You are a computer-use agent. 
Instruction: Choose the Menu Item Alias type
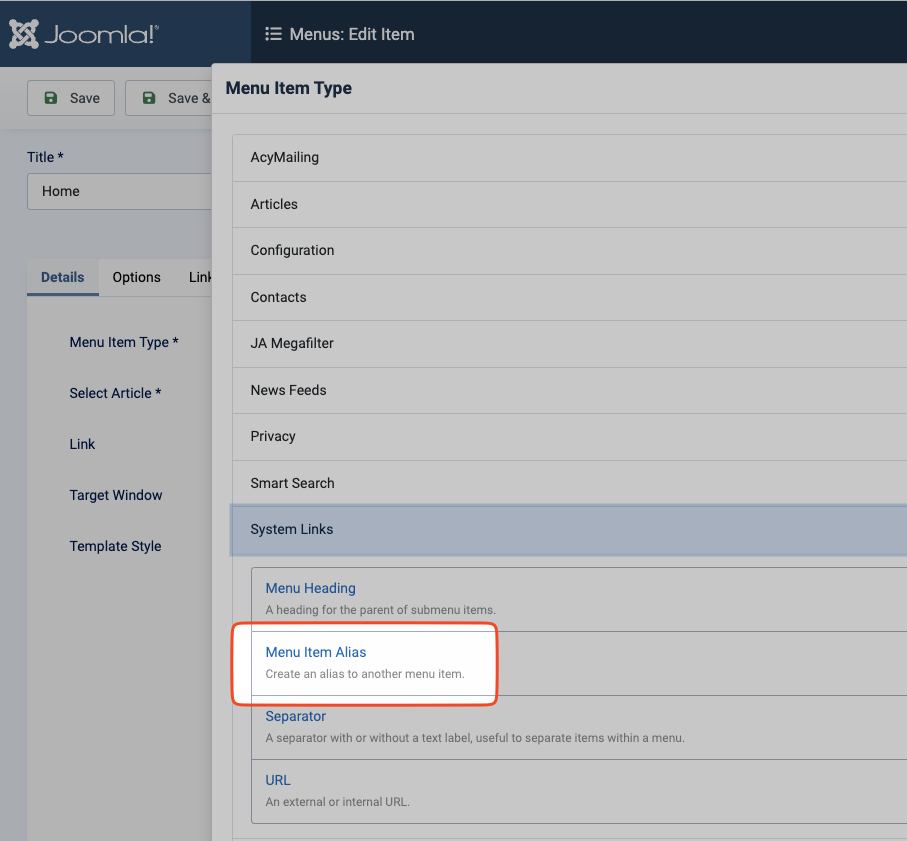[316, 652]
